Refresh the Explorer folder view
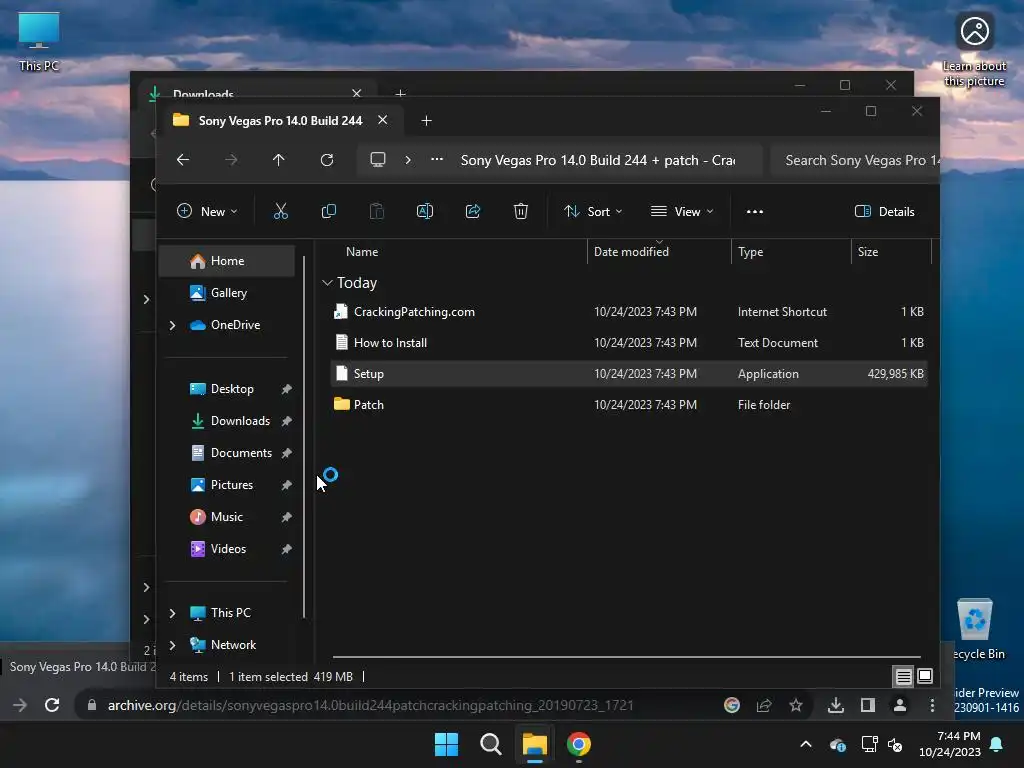Screen dimensions: 1024x768 click(x=327, y=160)
